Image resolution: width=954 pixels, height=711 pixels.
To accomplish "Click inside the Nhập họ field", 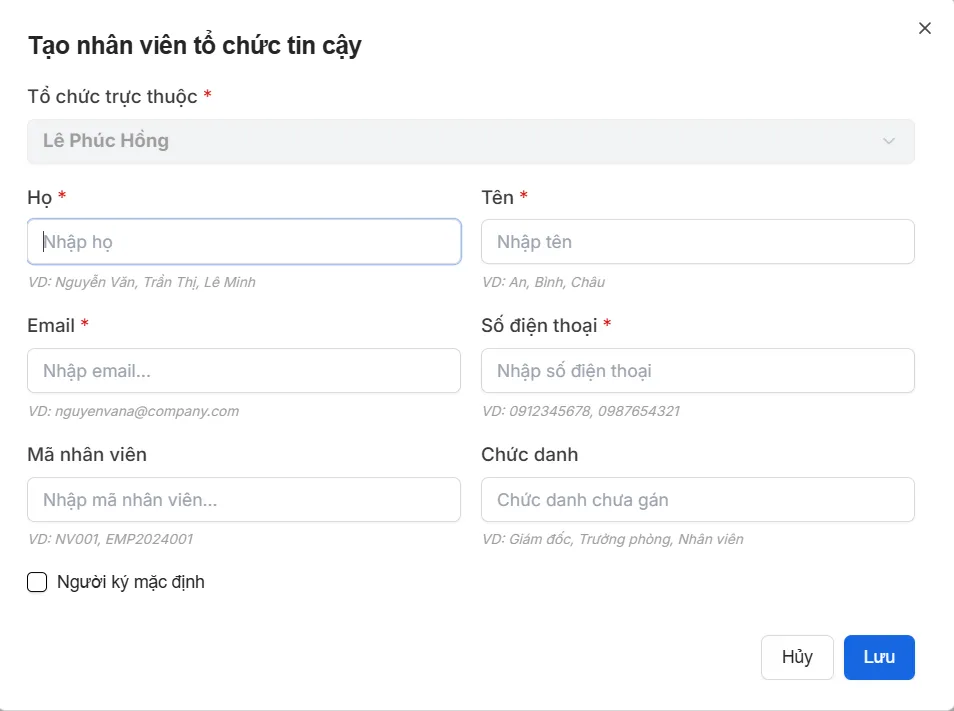I will [x=244, y=241].
